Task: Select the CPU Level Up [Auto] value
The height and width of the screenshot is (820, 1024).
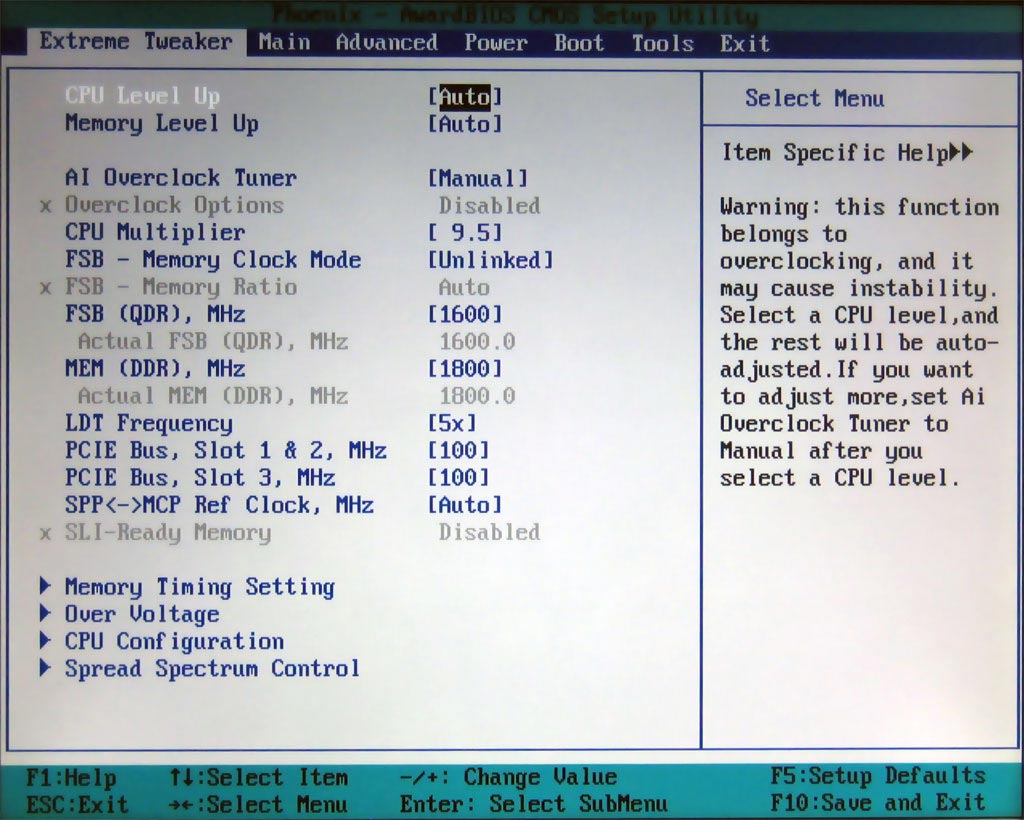Action: pos(465,97)
